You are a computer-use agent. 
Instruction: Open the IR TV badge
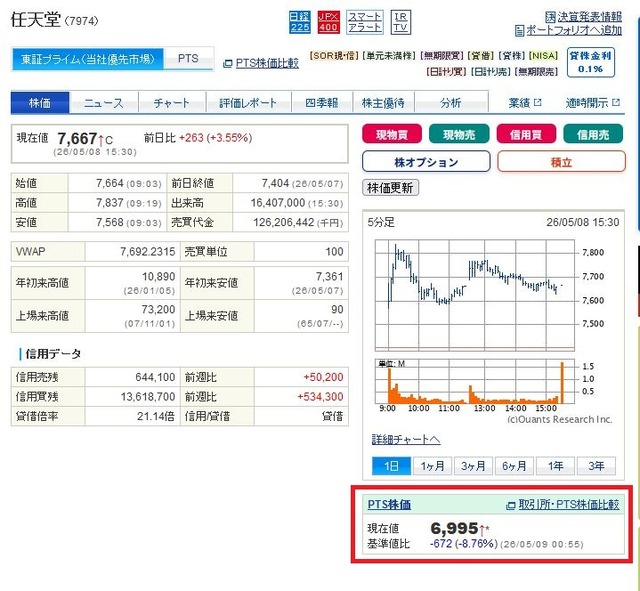[x=400, y=22]
